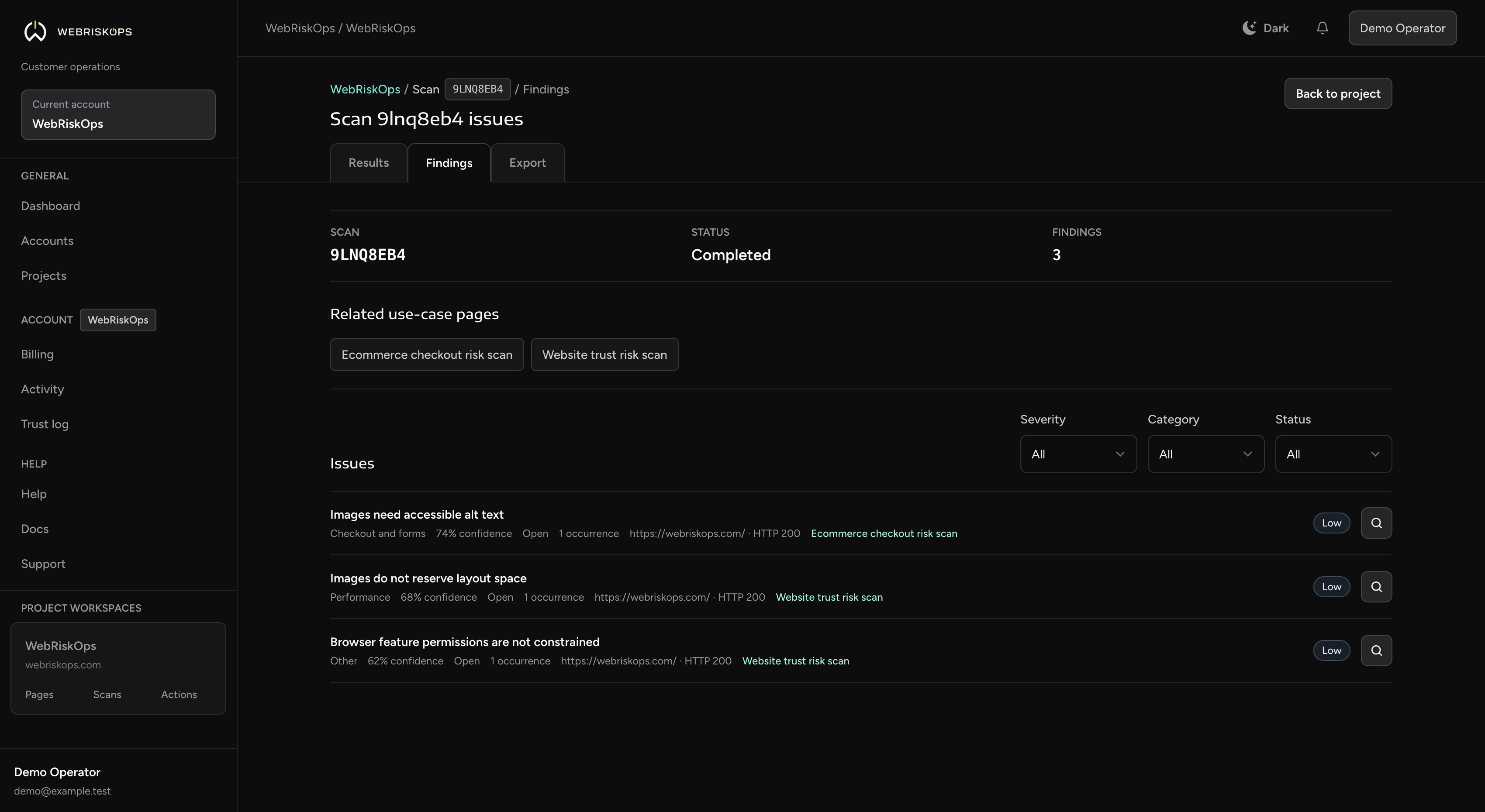Open Support in the sidebar
The height and width of the screenshot is (812, 1485).
tap(43, 564)
